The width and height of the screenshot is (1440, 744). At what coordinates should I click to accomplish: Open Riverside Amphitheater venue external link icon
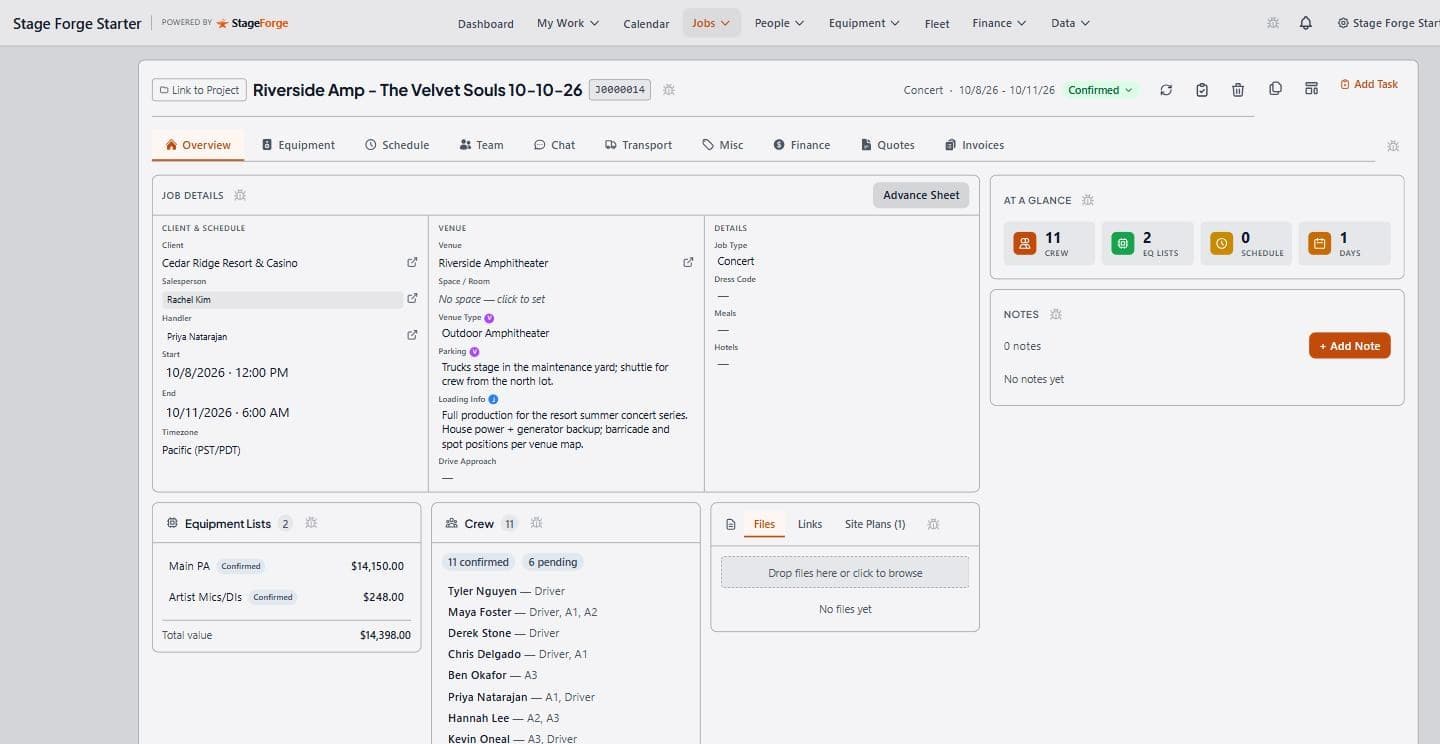tap(688, 263)
